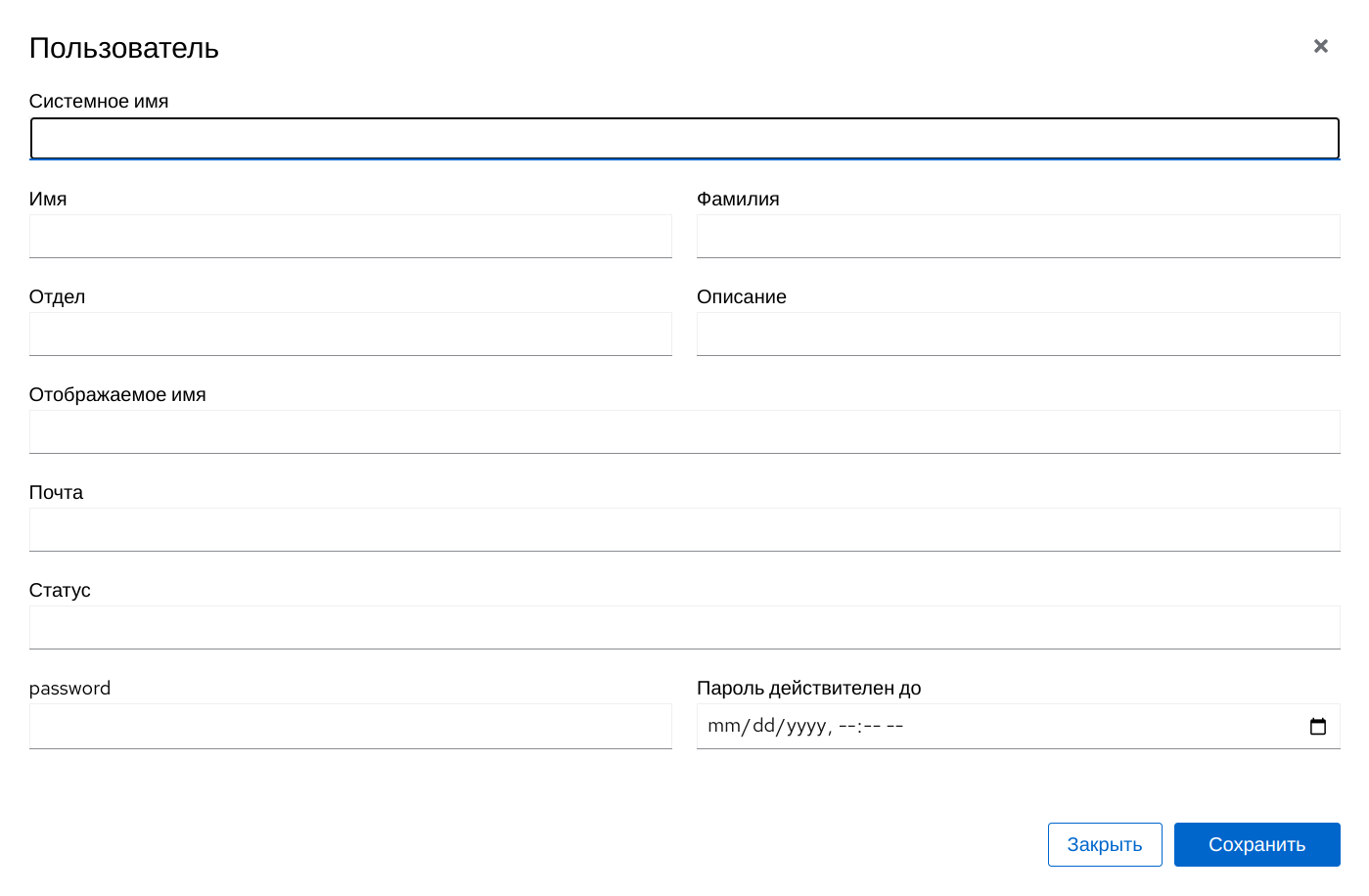Click the Отдел text field
The height and width of the screenshot is (896, 1369).
pyautogui.click(x=350, y=335)
